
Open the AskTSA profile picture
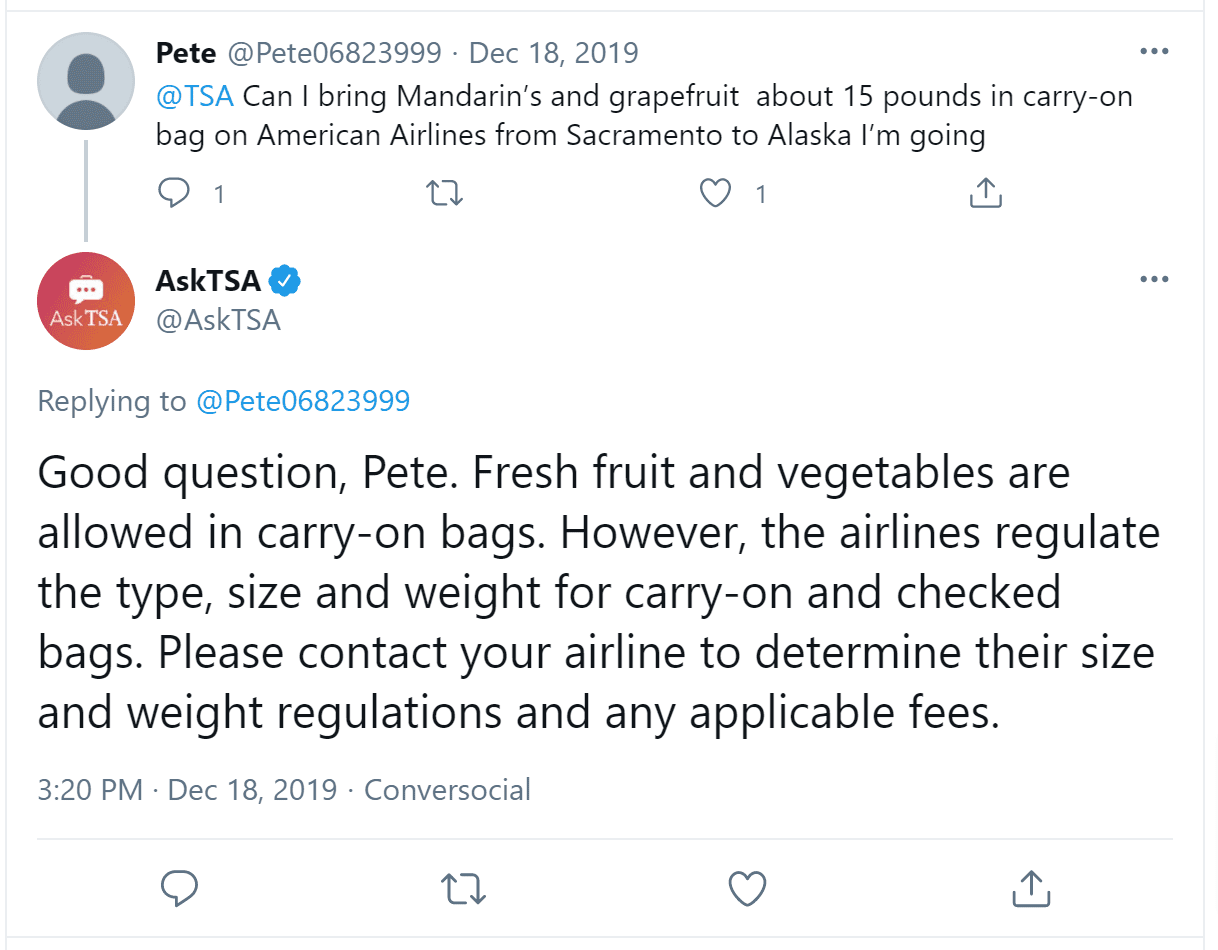tap(86, 301)
